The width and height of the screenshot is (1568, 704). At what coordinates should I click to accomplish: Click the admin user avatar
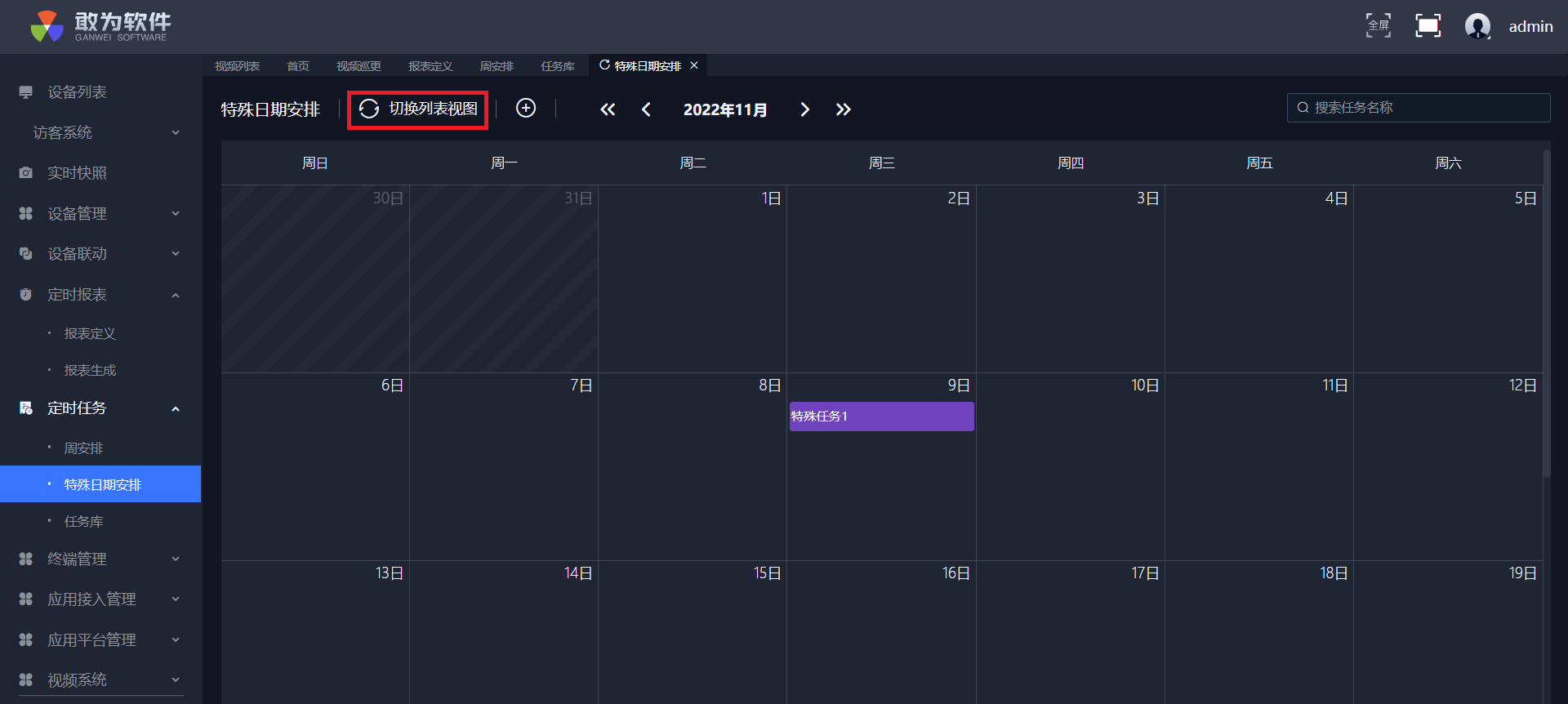(x=1477, y=26)
